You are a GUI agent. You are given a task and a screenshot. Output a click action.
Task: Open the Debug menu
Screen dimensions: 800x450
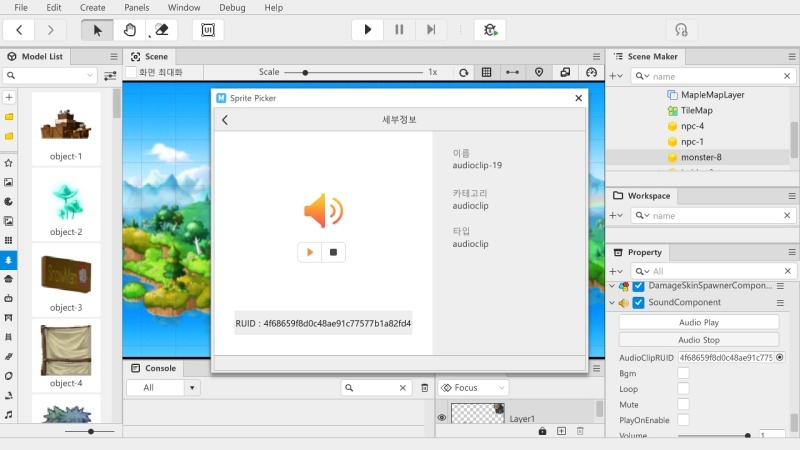tap(232, 7)
